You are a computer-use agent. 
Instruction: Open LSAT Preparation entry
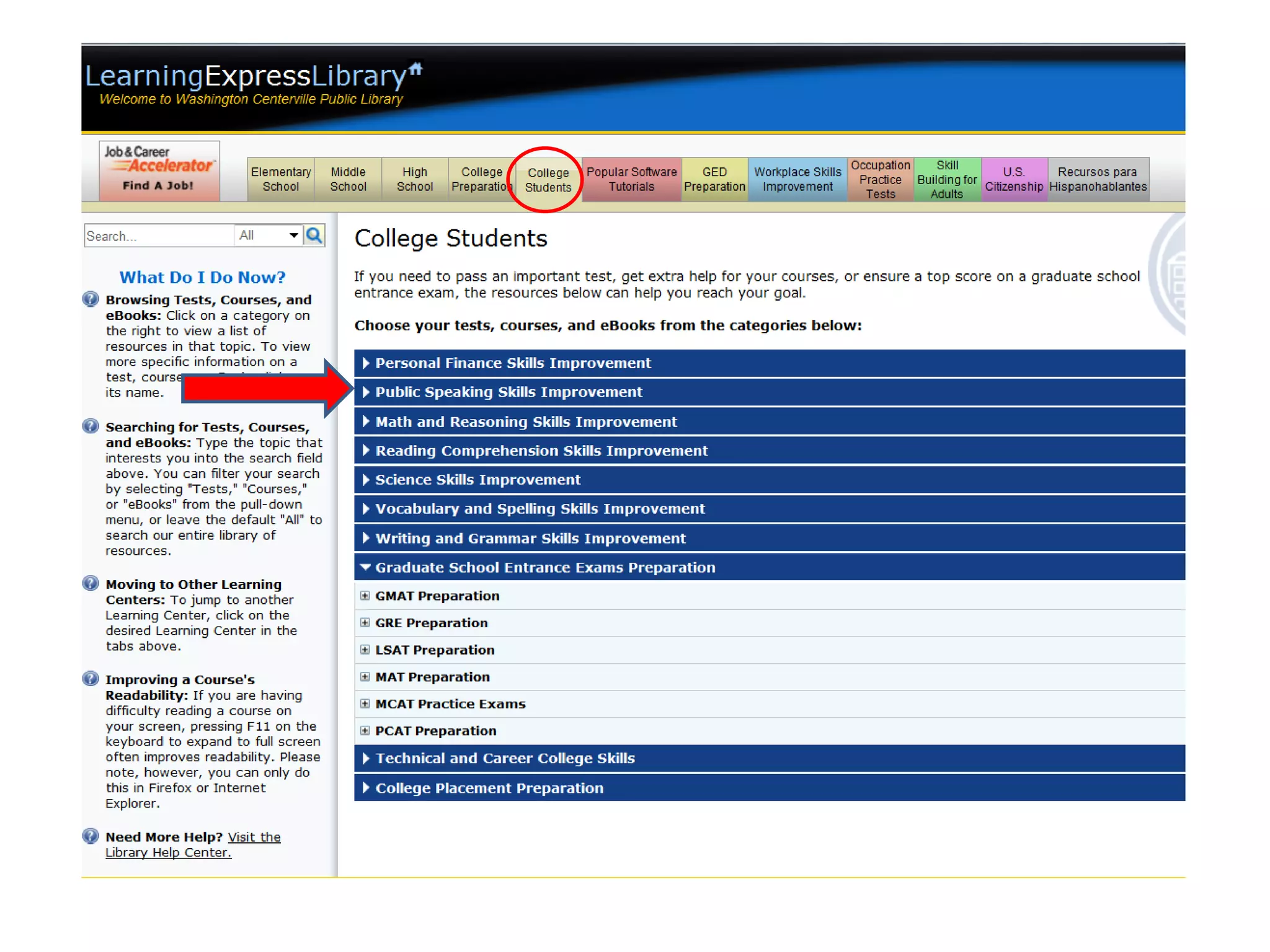coord(434,650)
